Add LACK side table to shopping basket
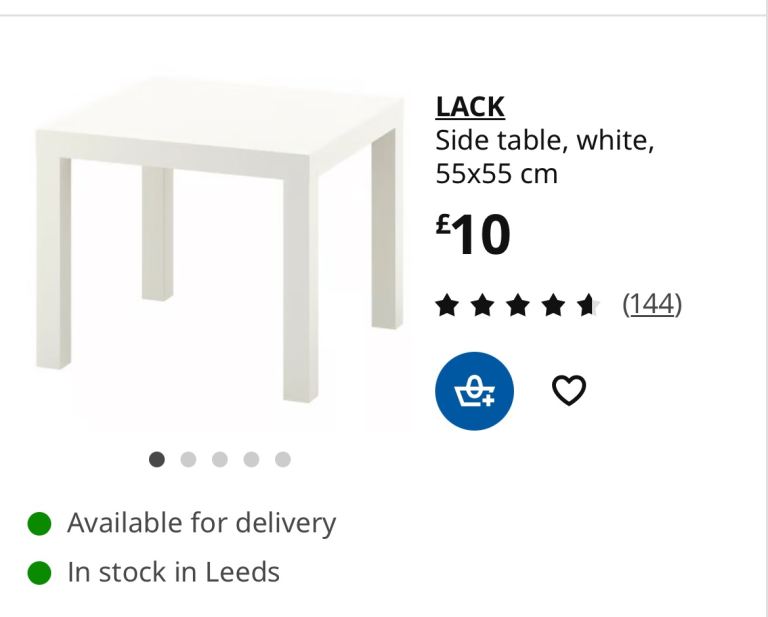Screen dimensions: 768x617 pyautogui.click(x=474, y=391)
